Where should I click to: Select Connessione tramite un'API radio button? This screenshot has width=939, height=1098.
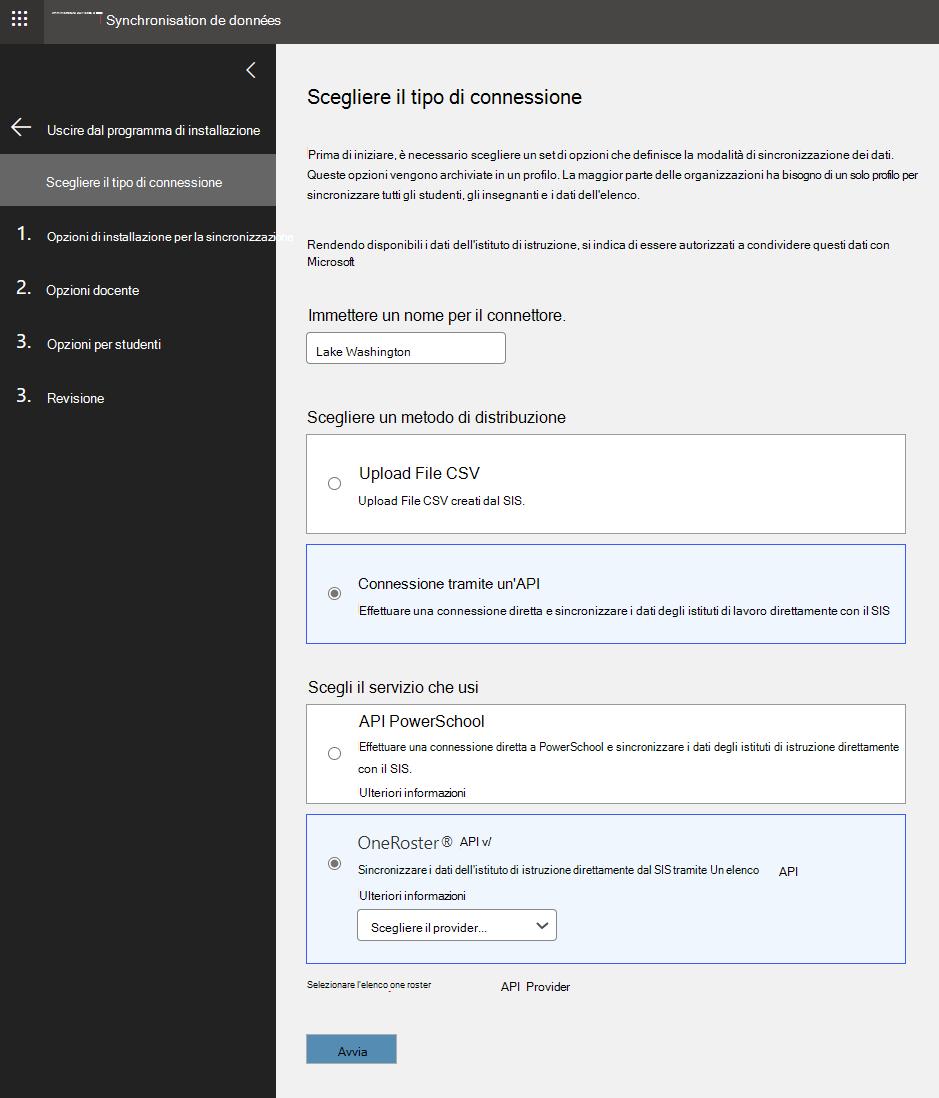tap(335, 593)
